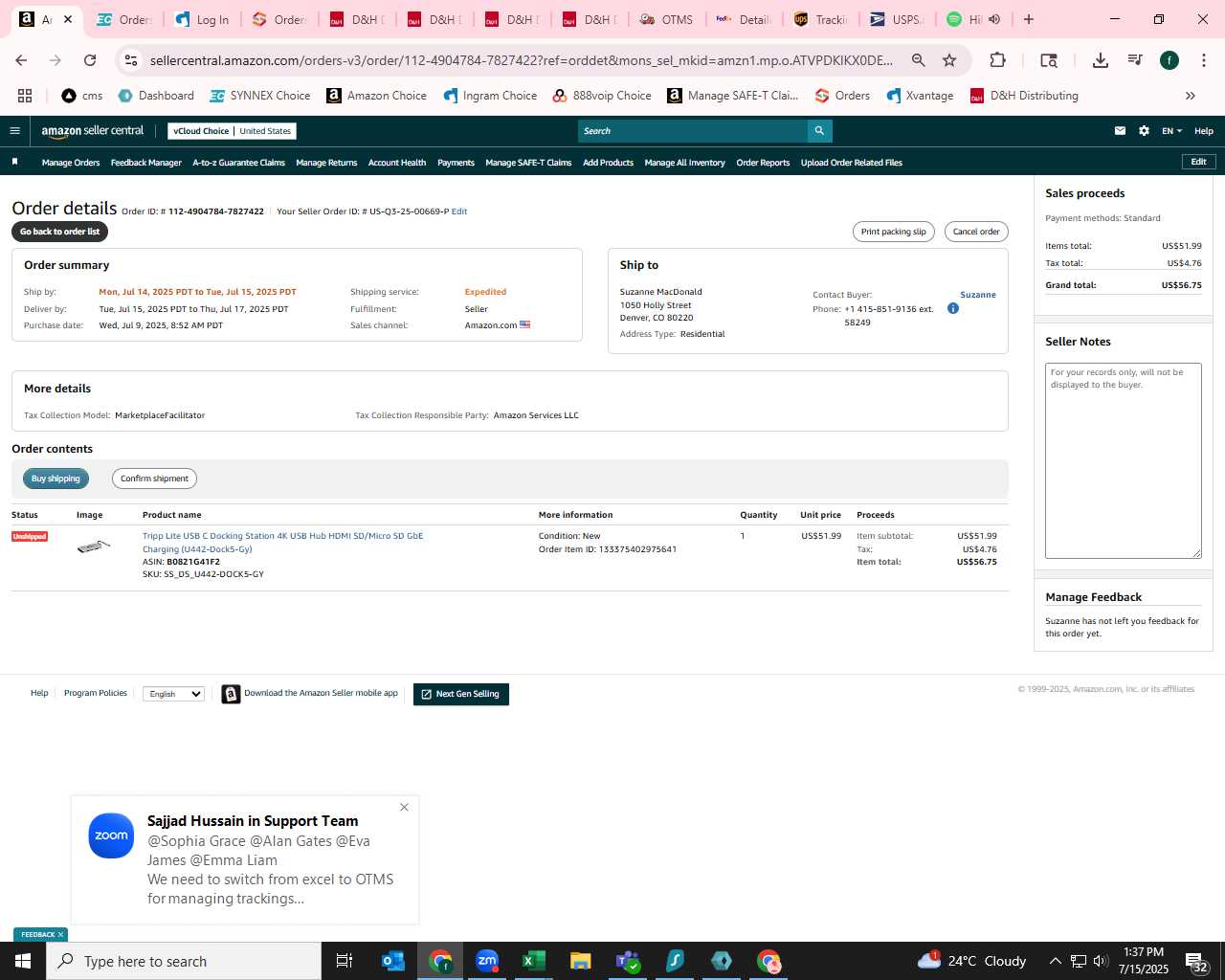The image size is (1225, 980).
Task: Open the Upload Order Related Files menu item
Action: [x=852, y=163]
